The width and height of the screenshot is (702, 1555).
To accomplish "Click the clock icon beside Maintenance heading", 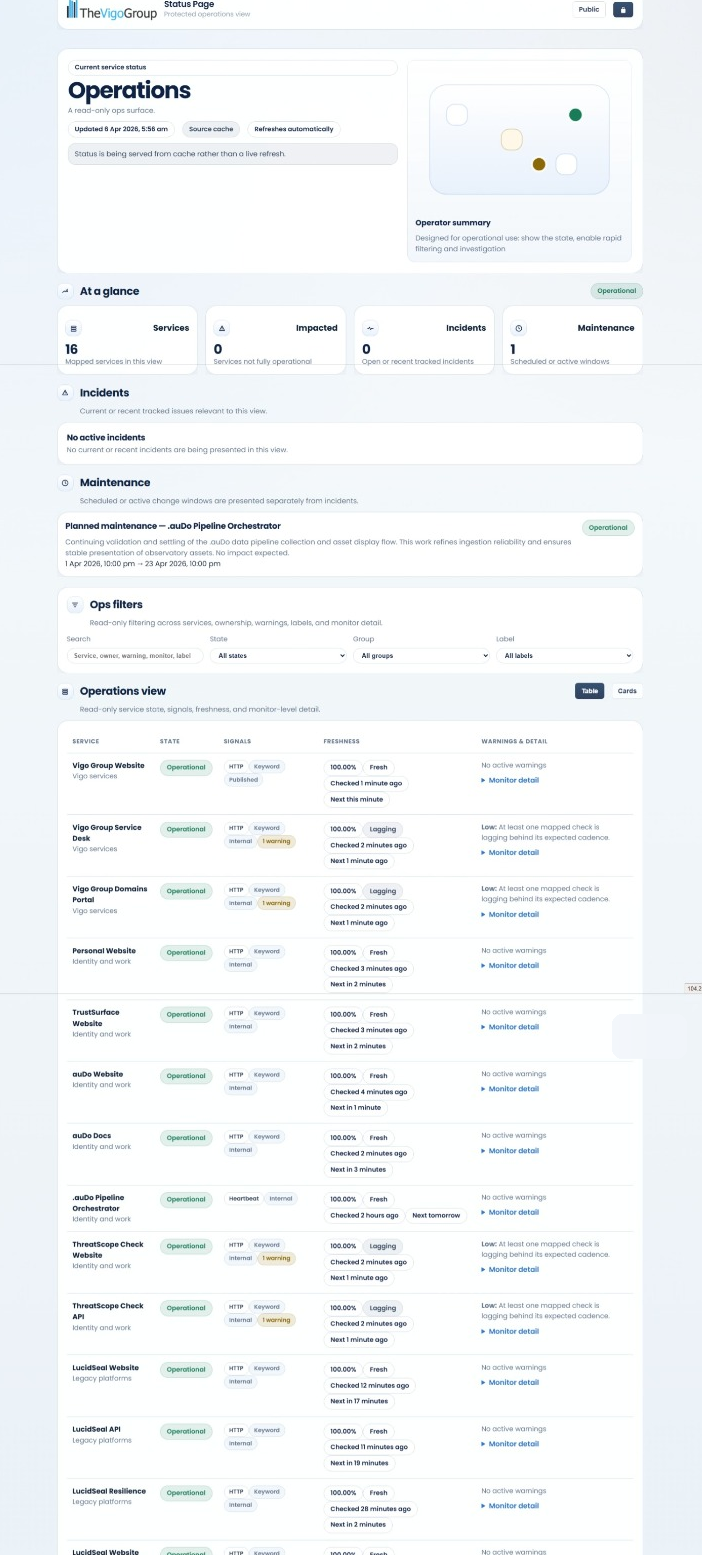I will click(x=66, y=483).
